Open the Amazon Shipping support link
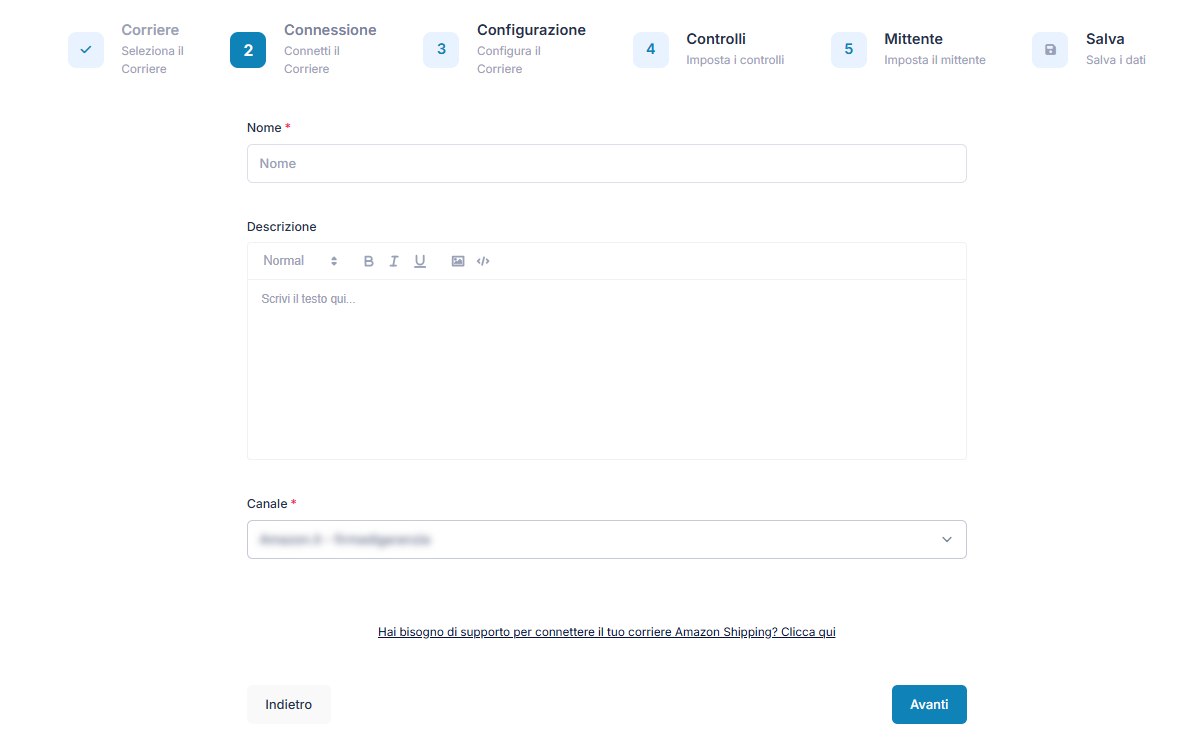Image resolution: width=1194 pixels, height=740 pixels. (x=606, y=632)
